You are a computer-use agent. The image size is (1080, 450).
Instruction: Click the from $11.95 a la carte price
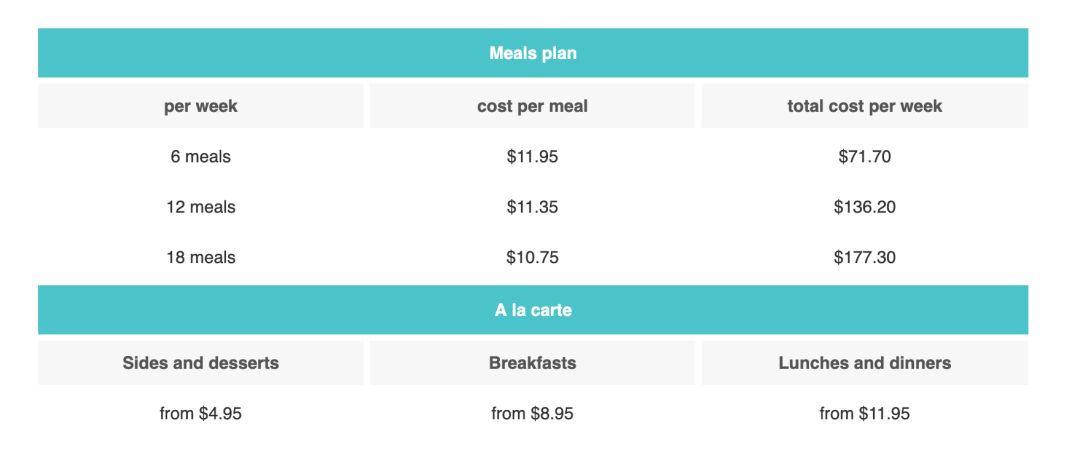tap(864, 413)
